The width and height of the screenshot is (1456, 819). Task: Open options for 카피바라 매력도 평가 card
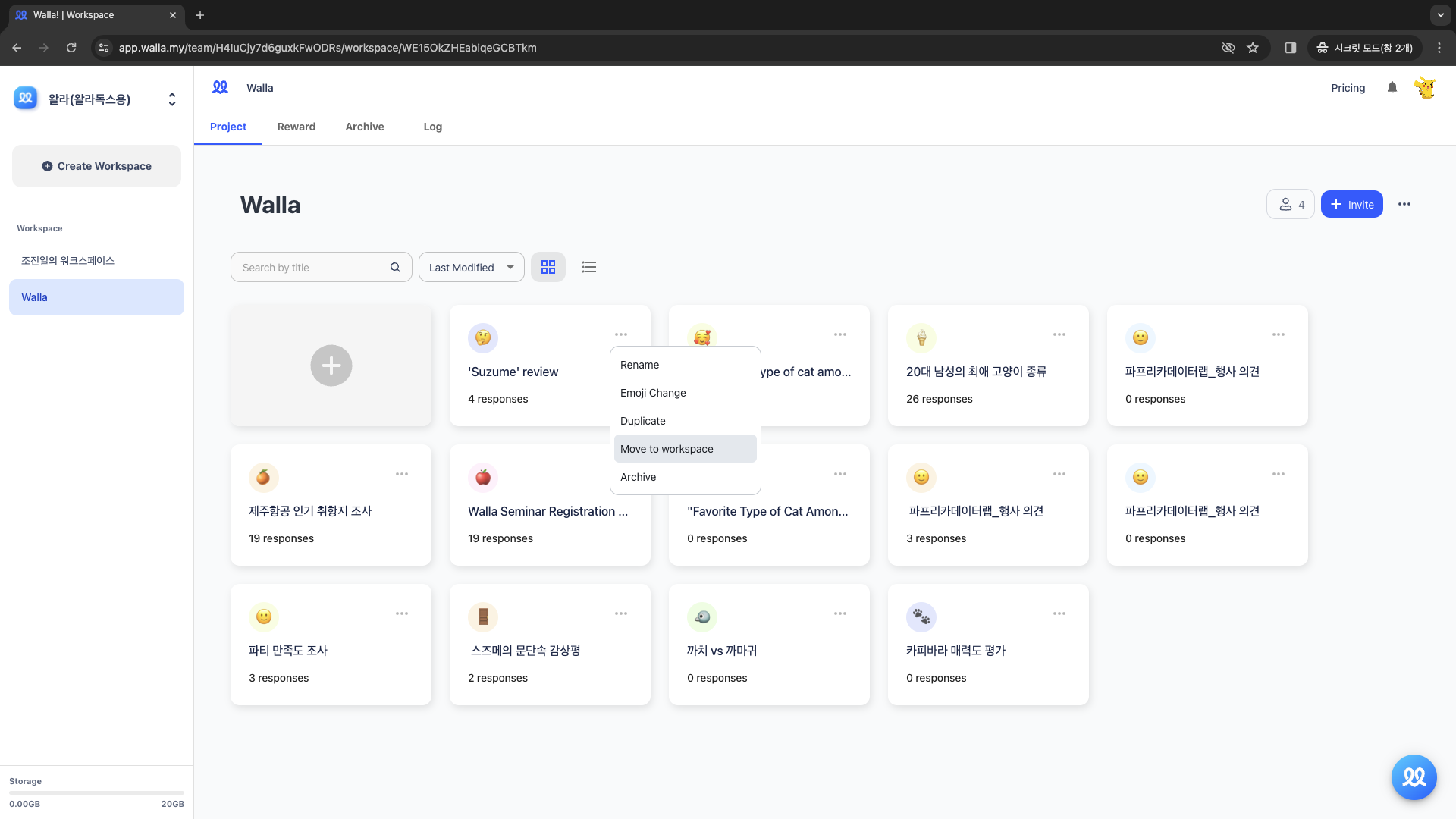click(x=1059, y=613)
